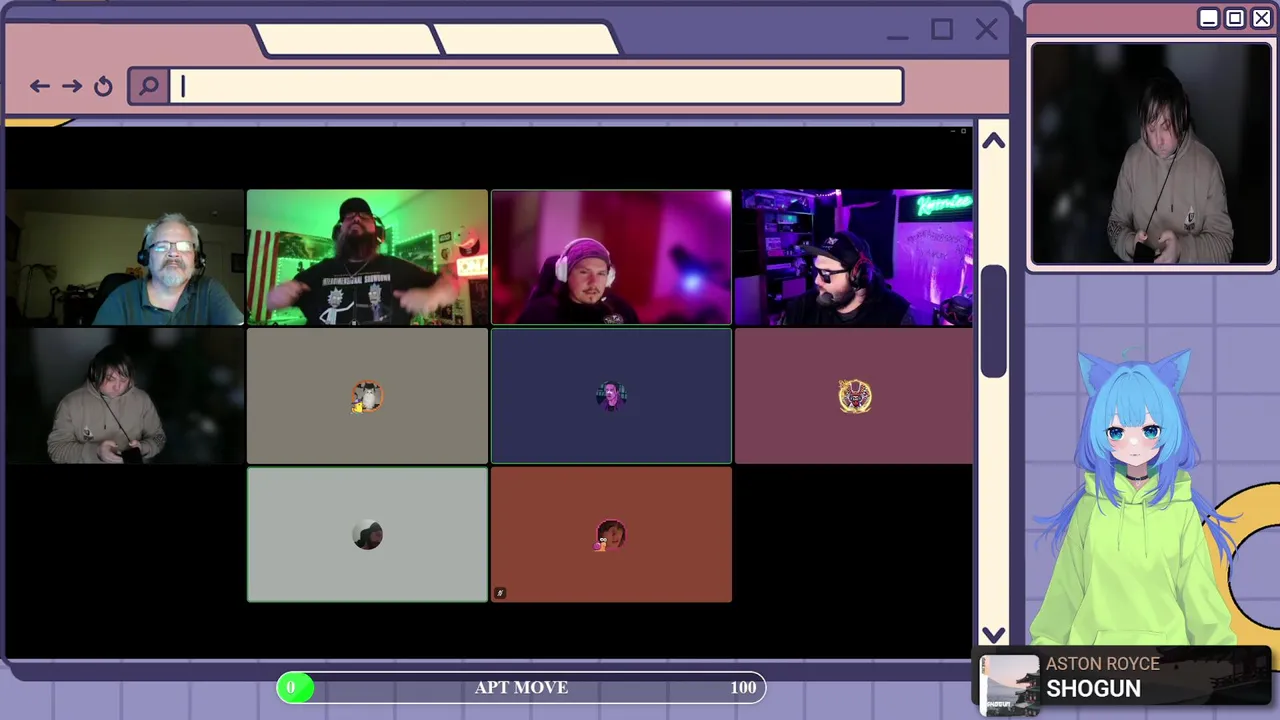Screen dimensions: 1280x720
Task: Click the ASTON ROYCE artist name
Action: pos(1103,664)
